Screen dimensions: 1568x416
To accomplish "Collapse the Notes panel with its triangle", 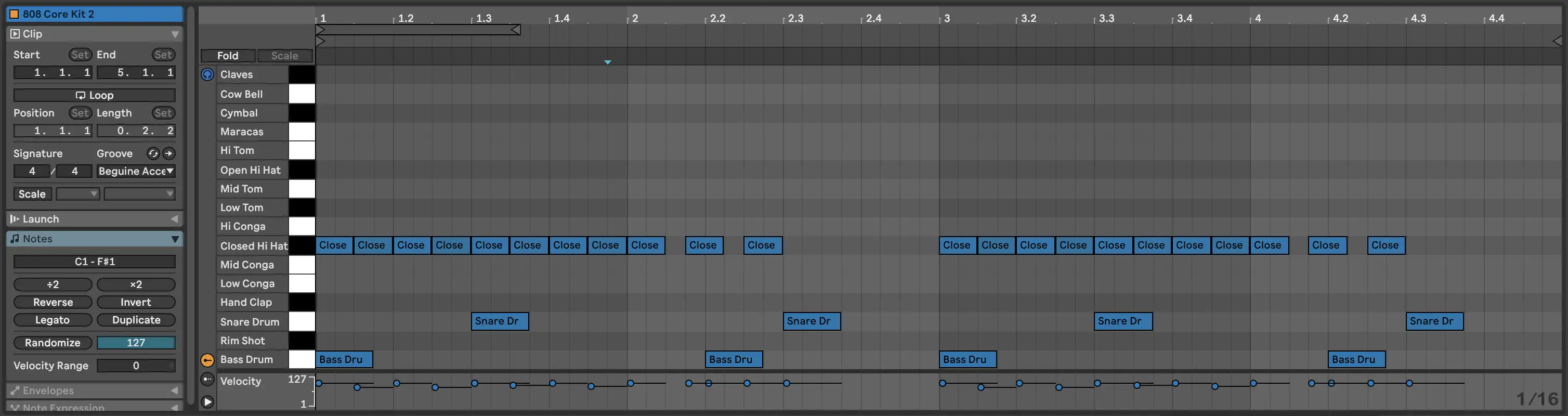I will 175,239.
